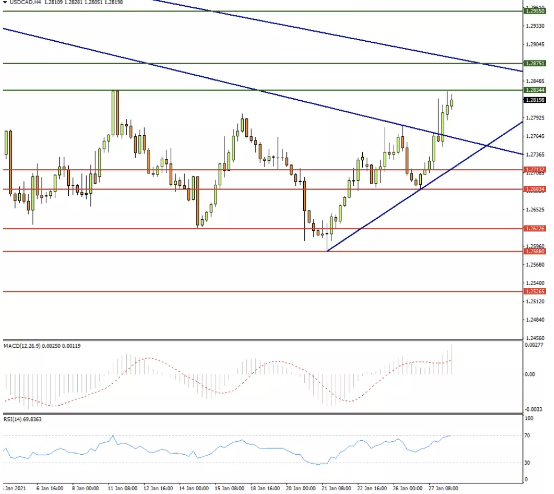Click the latest candlestick near 1.28198
554x494 pixels.
[x=452, y=102]
